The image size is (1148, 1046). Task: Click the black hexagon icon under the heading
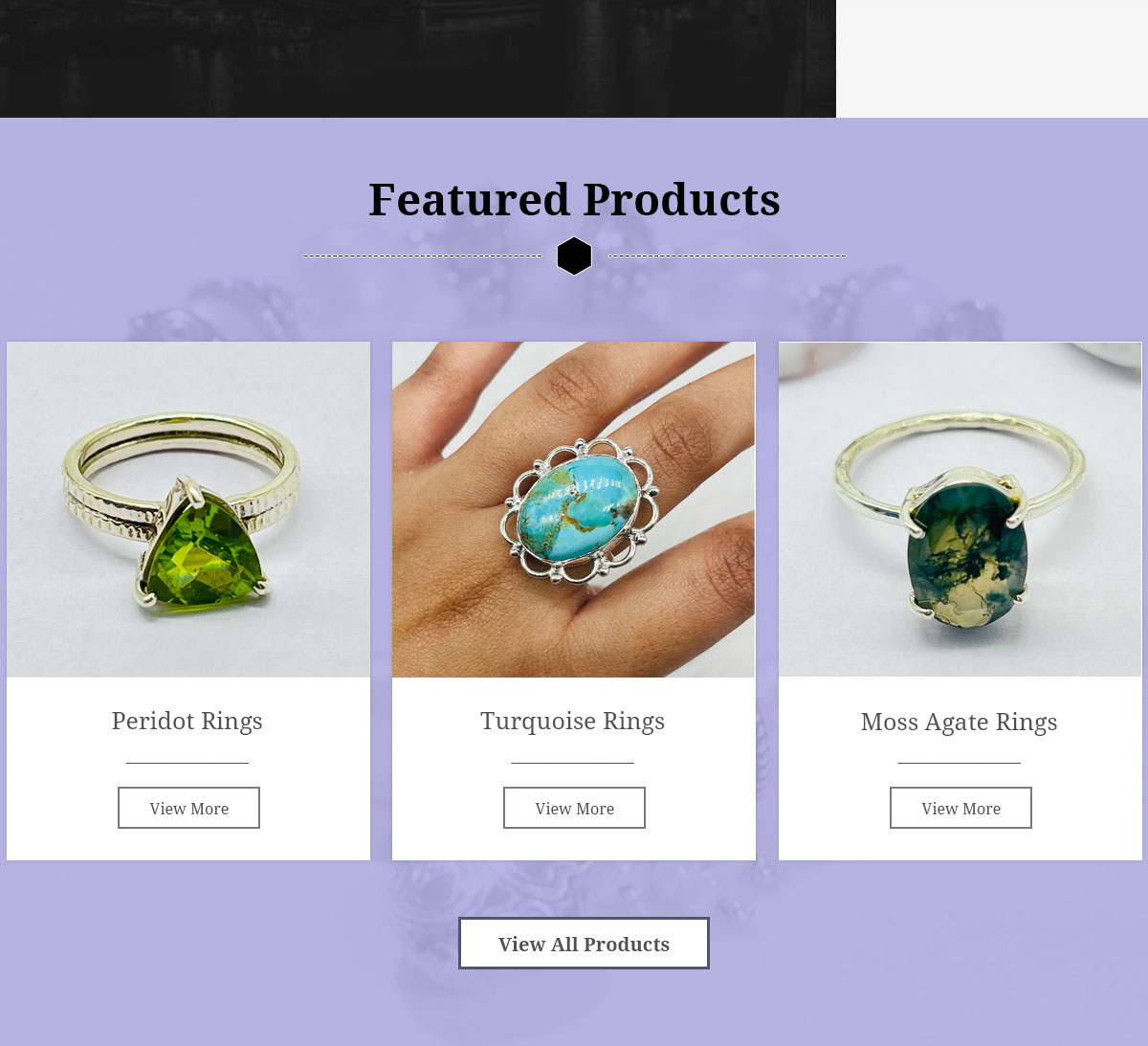pos(574,256)
